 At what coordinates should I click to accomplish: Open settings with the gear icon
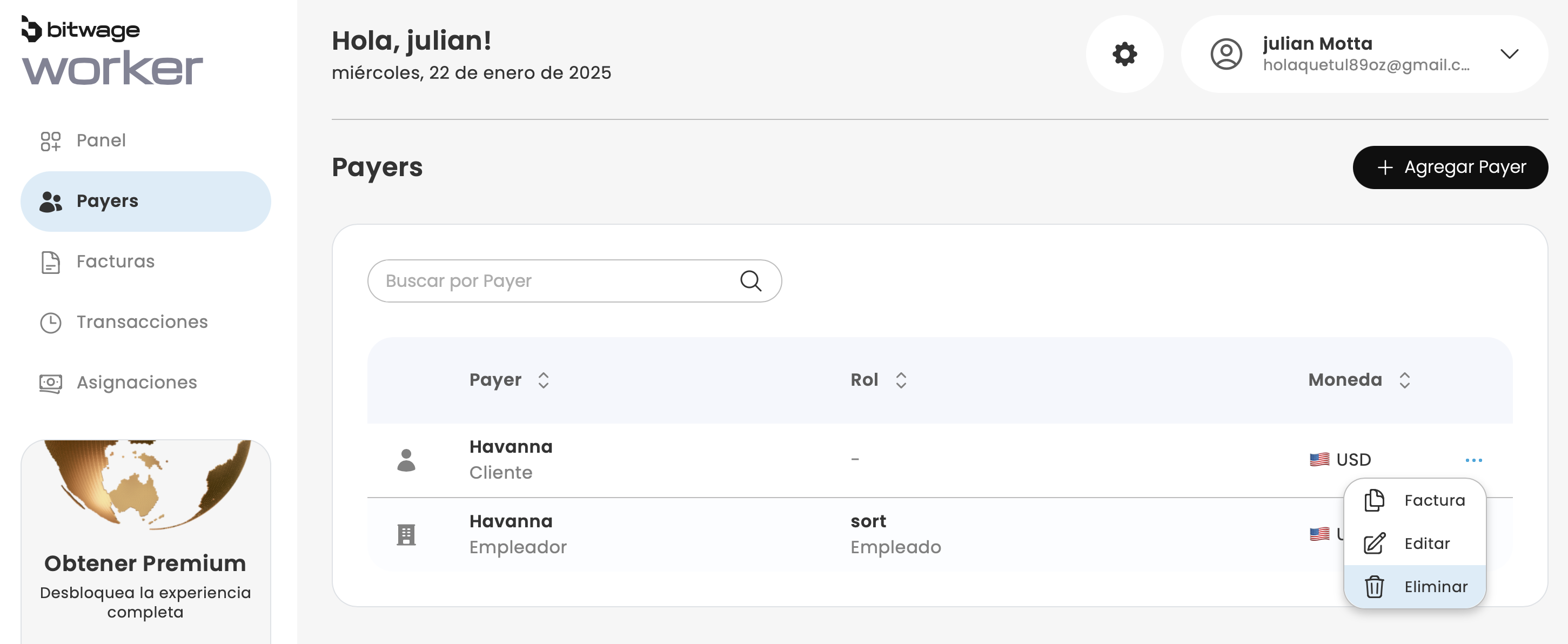click(x=1124, y=54)
